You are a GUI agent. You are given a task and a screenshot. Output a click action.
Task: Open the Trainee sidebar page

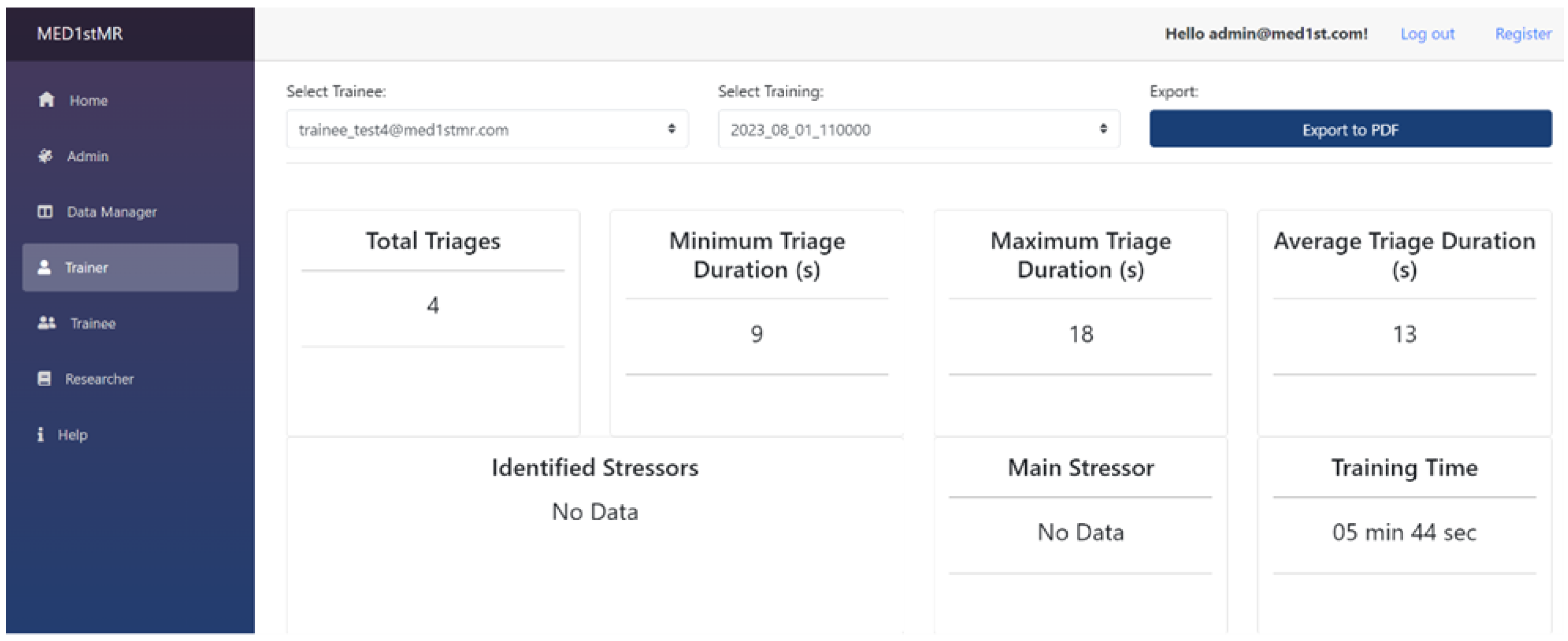point(93,323)
